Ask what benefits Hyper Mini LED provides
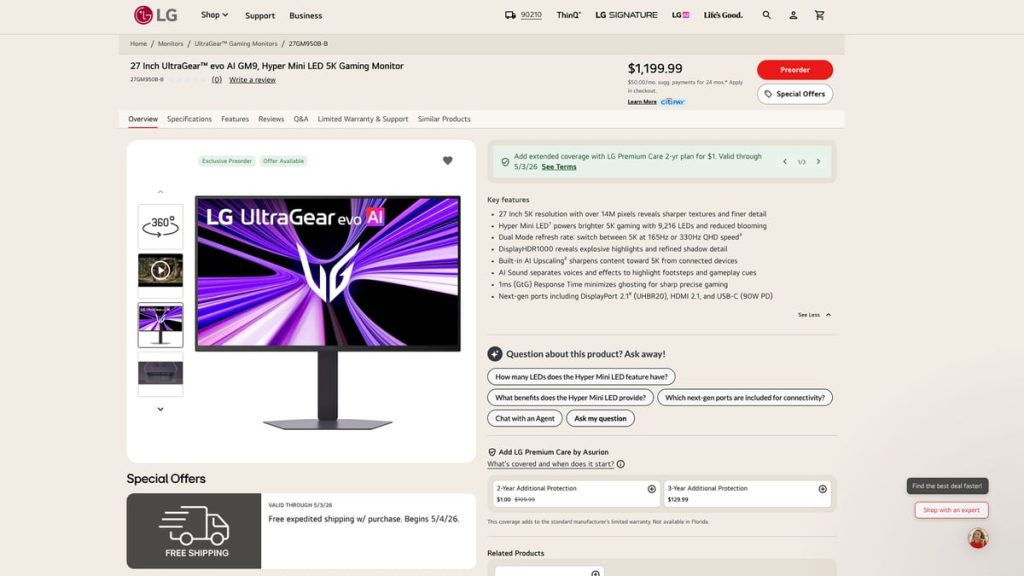The image size is (1024, 576). (x=570, y=398)
